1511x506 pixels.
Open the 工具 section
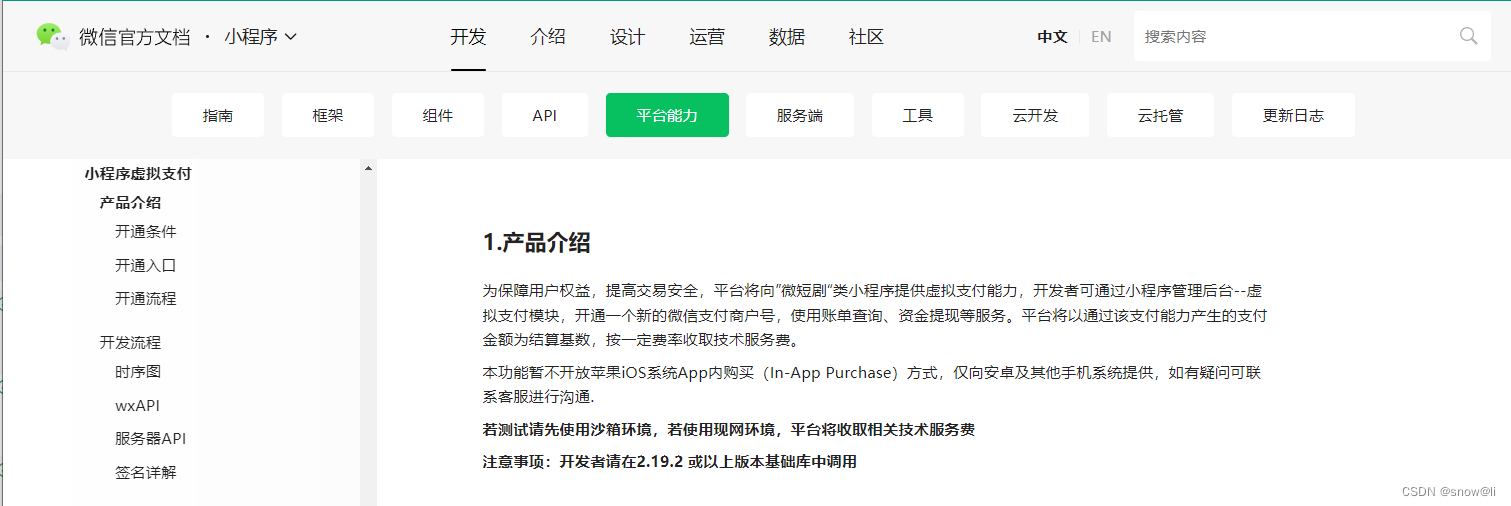[x=918, y=115]
